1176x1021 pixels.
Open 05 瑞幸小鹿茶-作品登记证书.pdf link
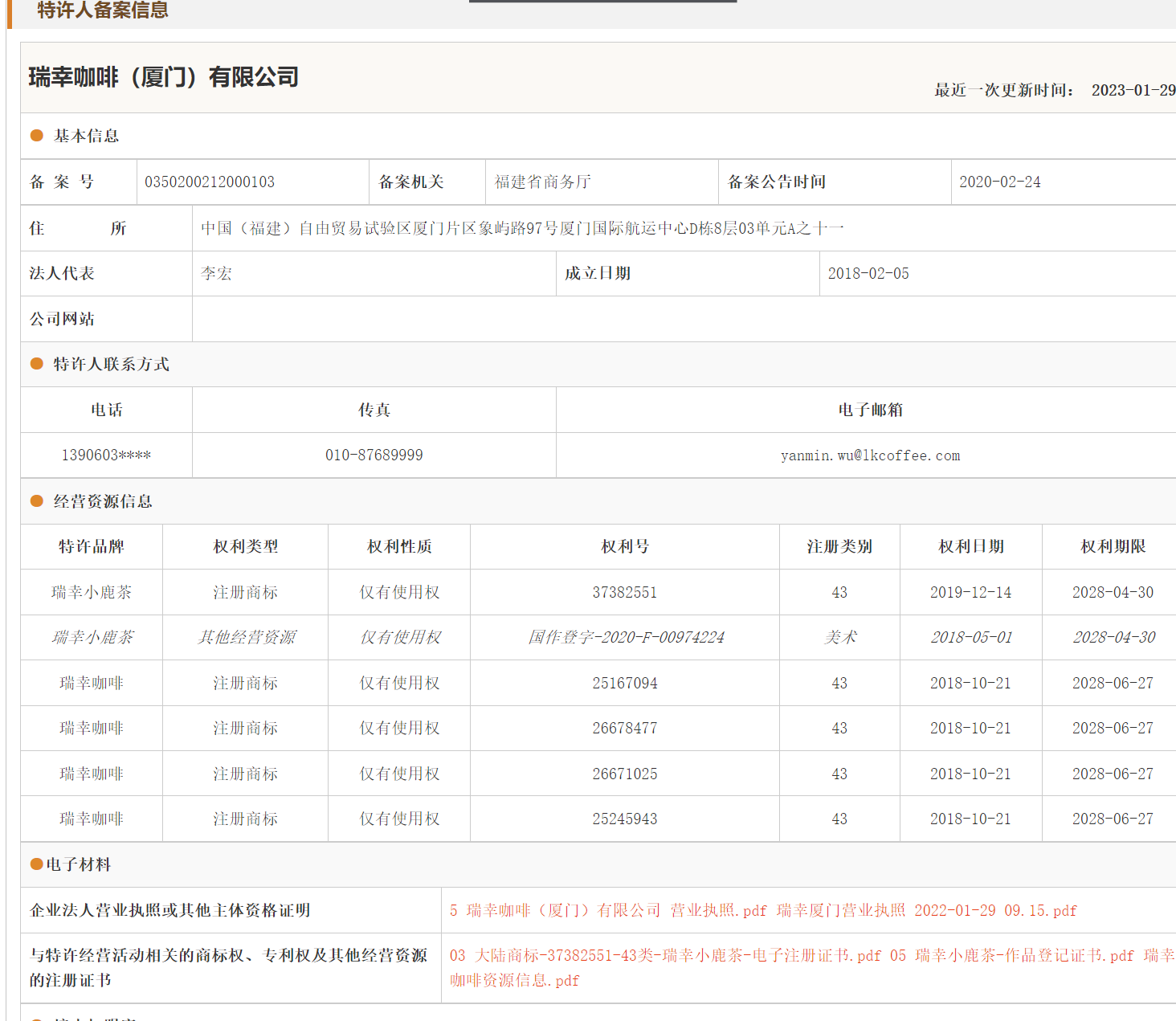pos(1011,955)
